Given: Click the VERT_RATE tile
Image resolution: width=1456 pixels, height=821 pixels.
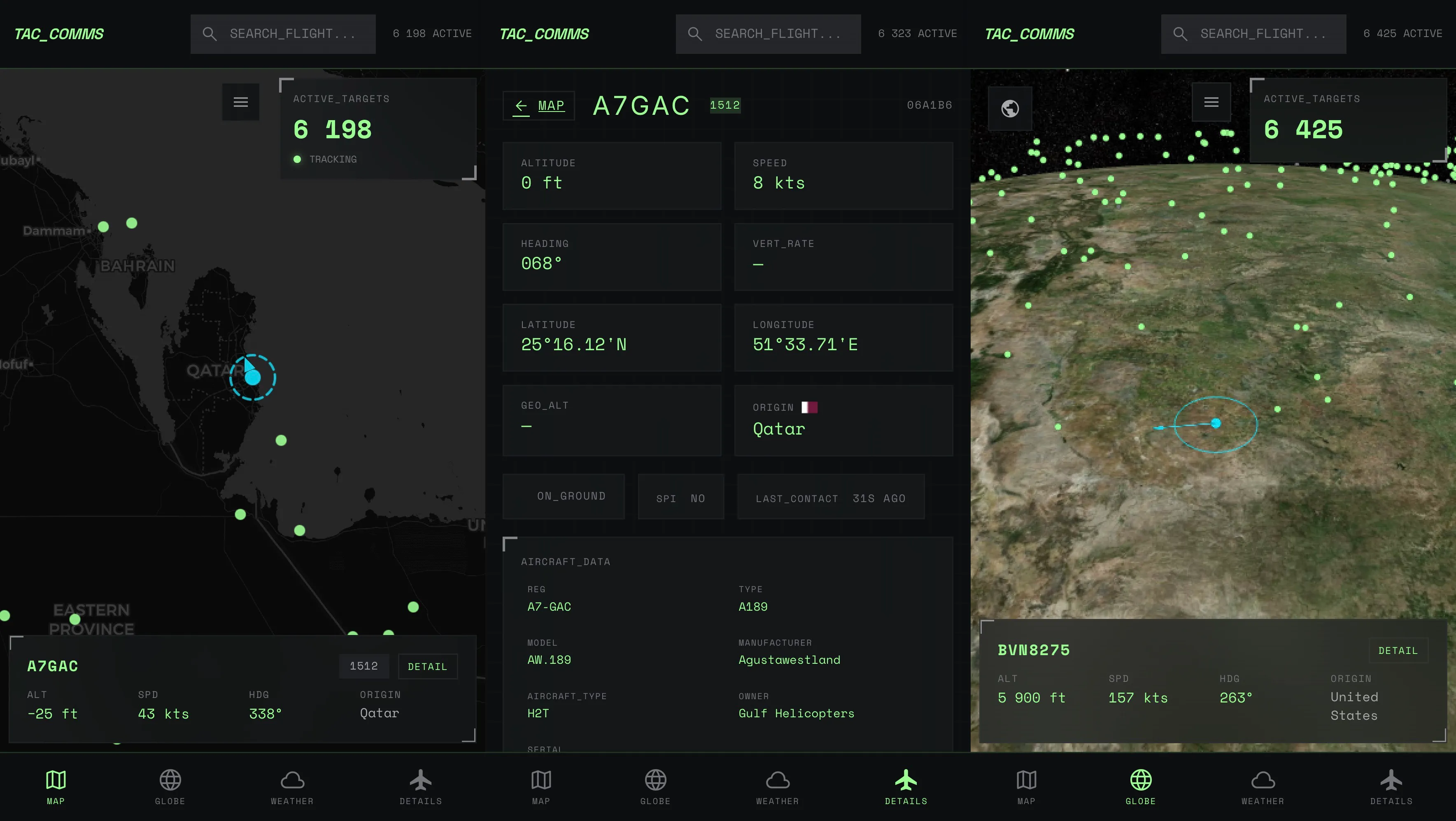Looking at the screenshot, I should (x=843, y=256).
